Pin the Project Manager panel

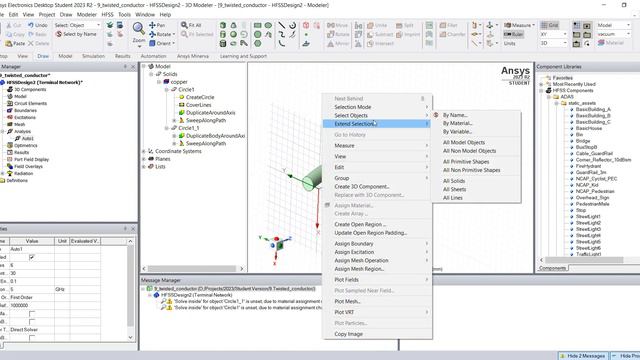click(x=125, y=67)
